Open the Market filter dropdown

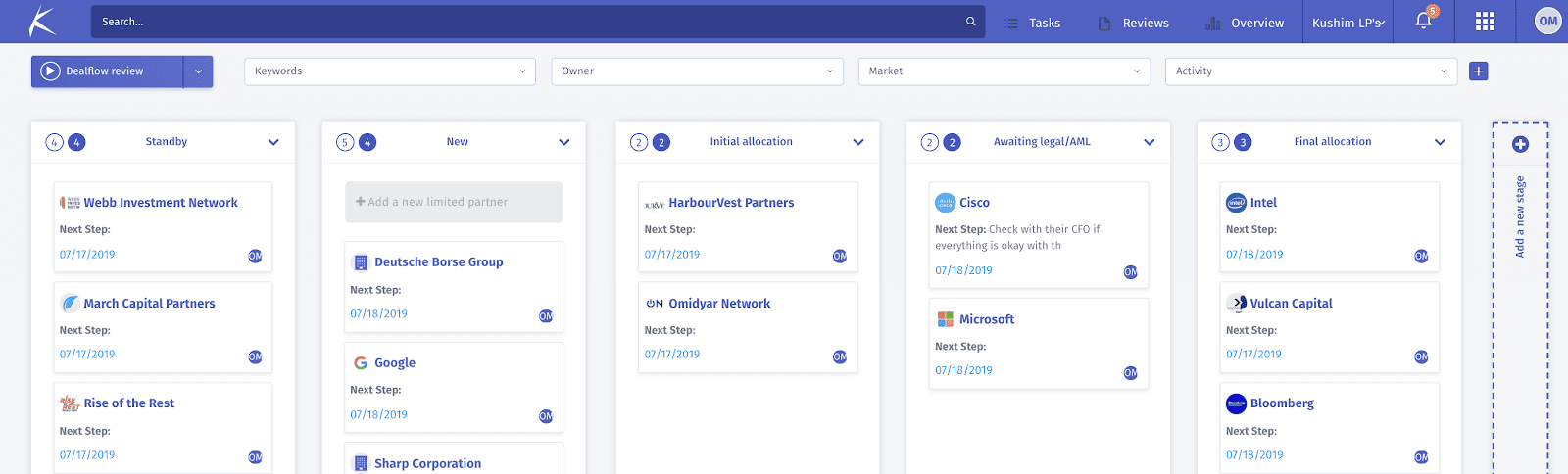click(x=1004, y=71)
